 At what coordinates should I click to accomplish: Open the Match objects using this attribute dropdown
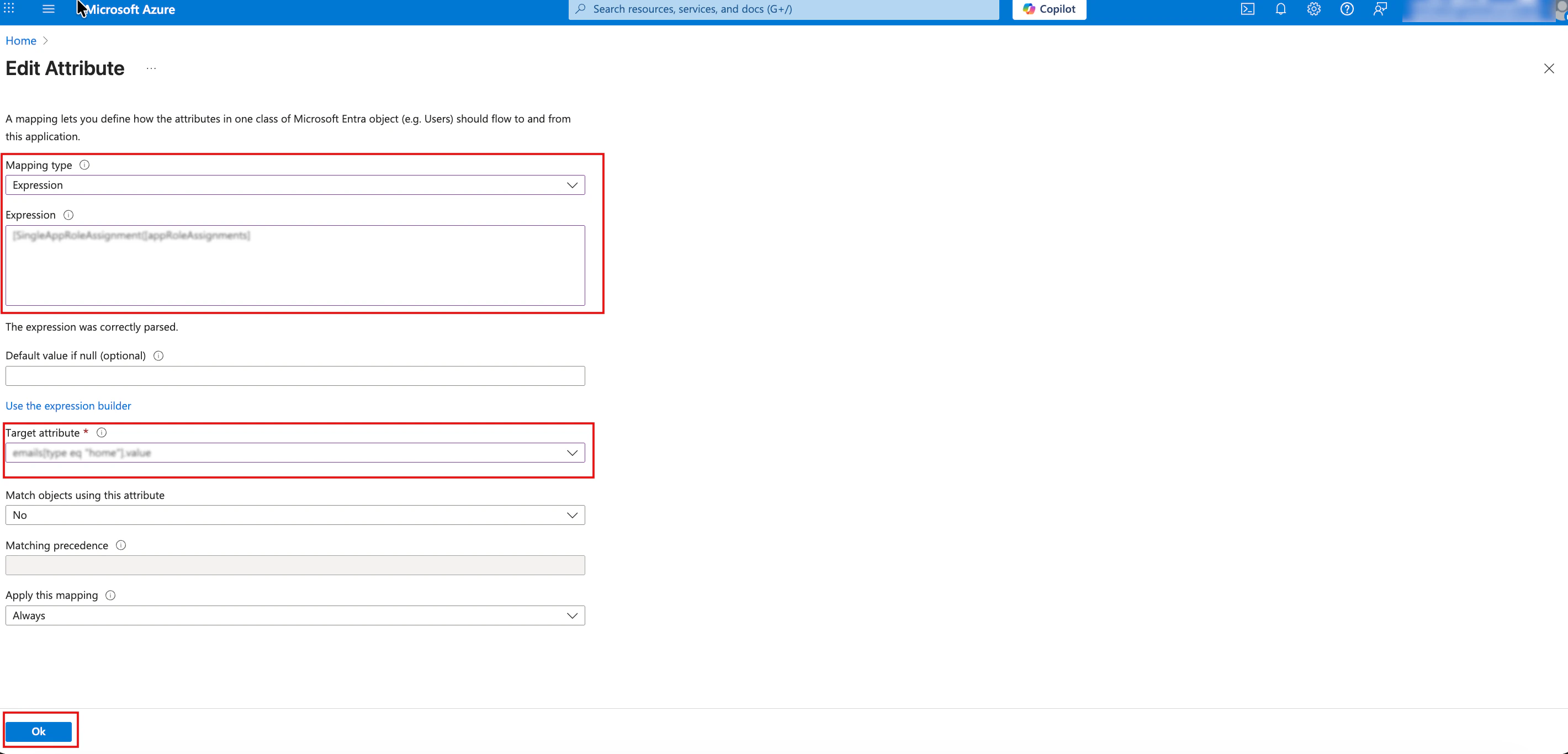[295, 516]
